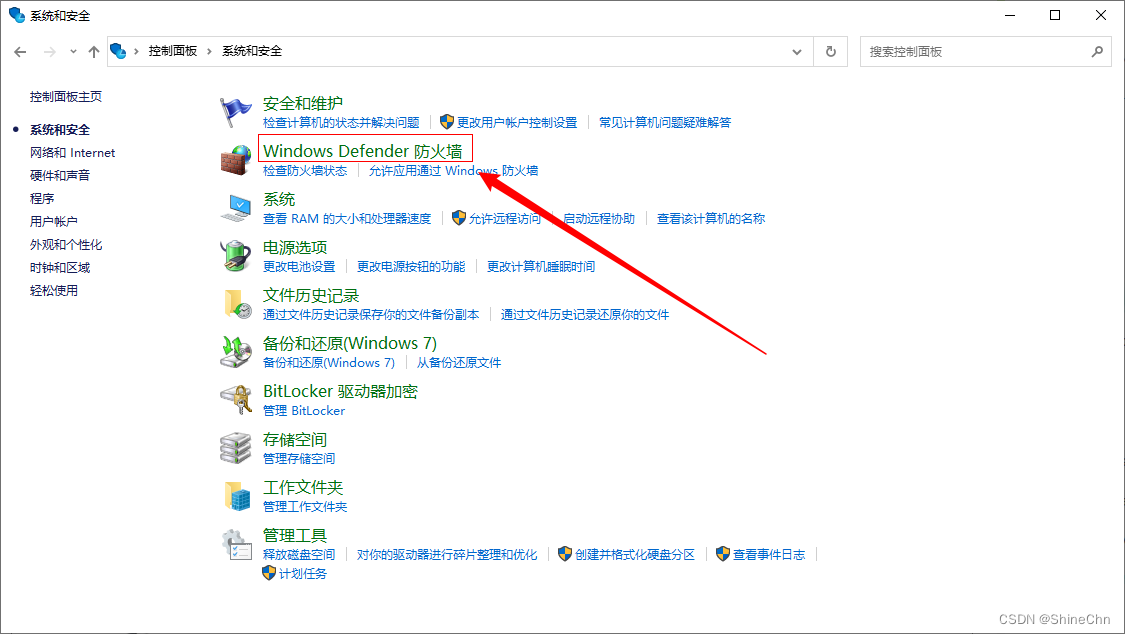Open the 文件历史记录 heading
This screenshot has height=634, width=1125.
(x=311, y=295)
